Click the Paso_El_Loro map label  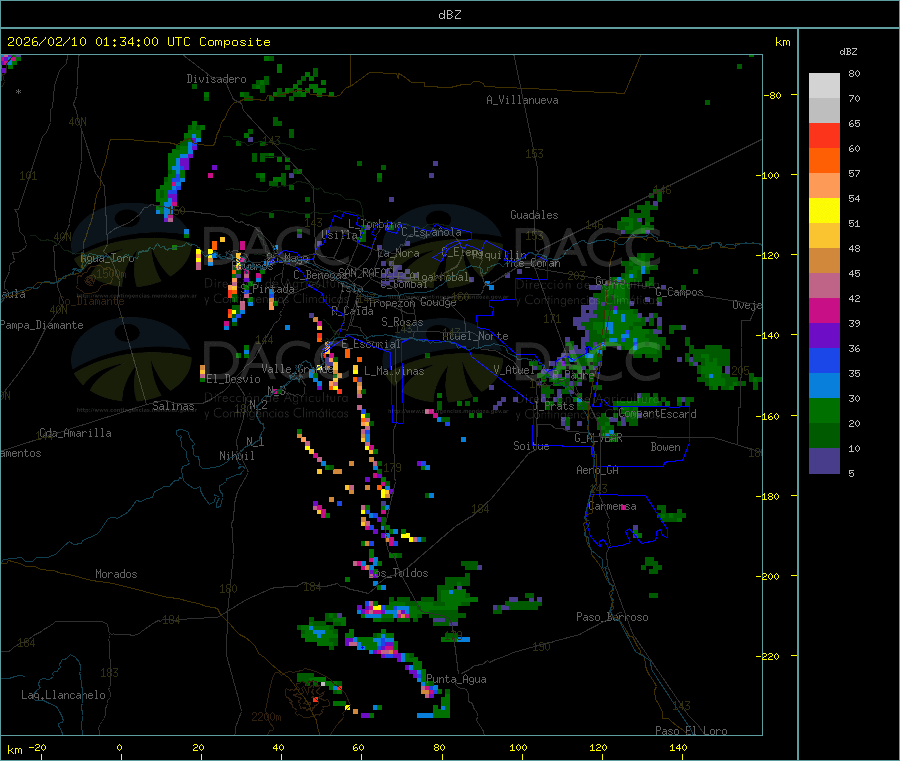tap(691, 731)
